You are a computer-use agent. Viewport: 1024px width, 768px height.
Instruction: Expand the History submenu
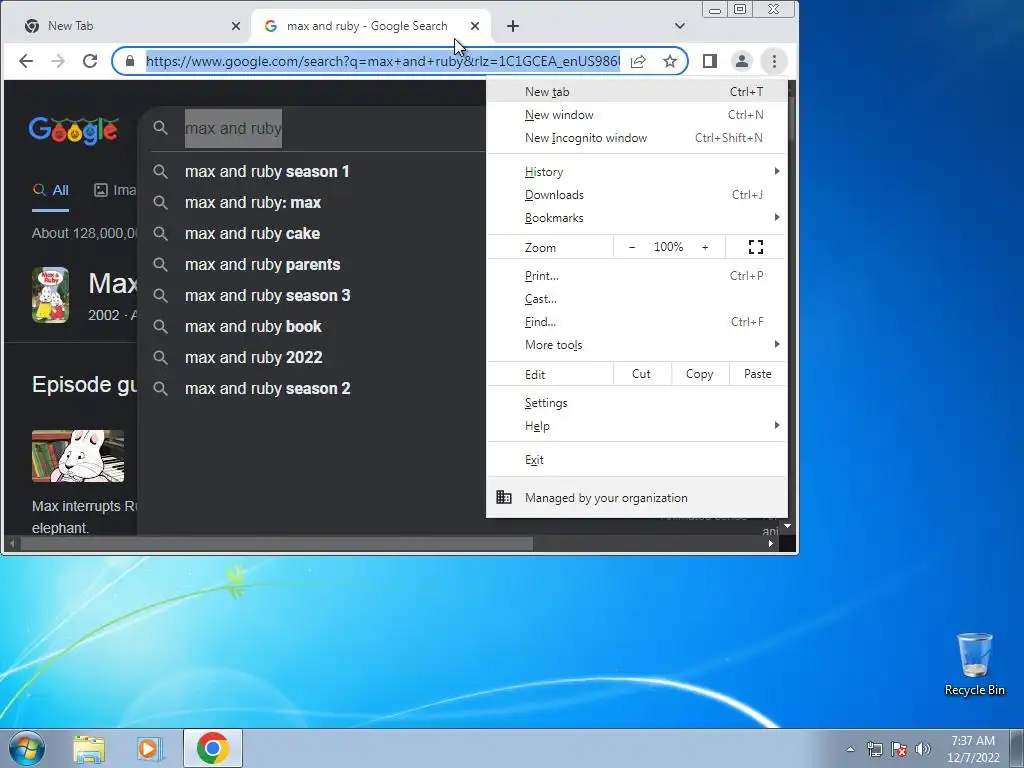point(636,172)
